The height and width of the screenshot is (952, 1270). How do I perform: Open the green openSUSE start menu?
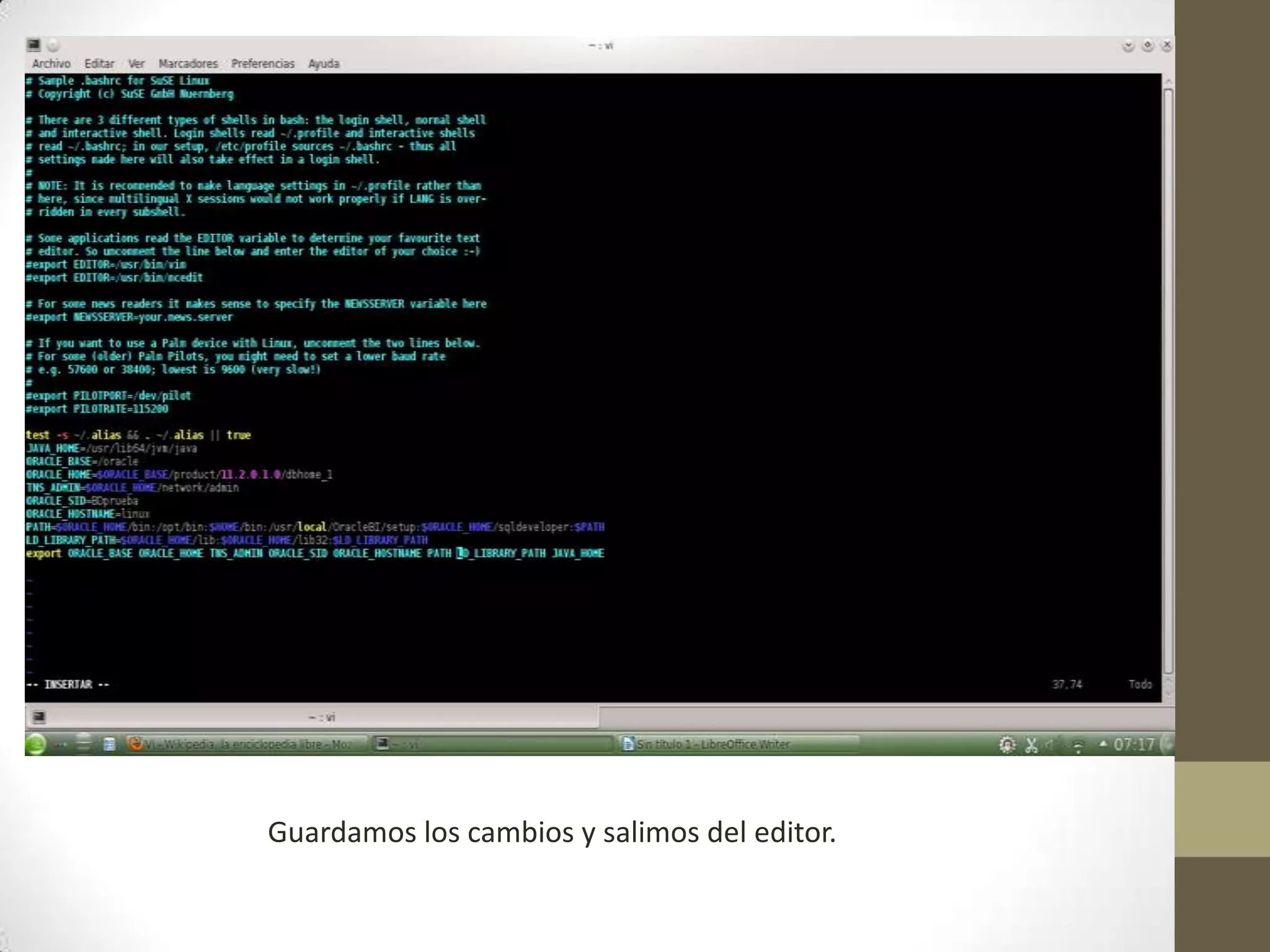click(x=36, y=744)
